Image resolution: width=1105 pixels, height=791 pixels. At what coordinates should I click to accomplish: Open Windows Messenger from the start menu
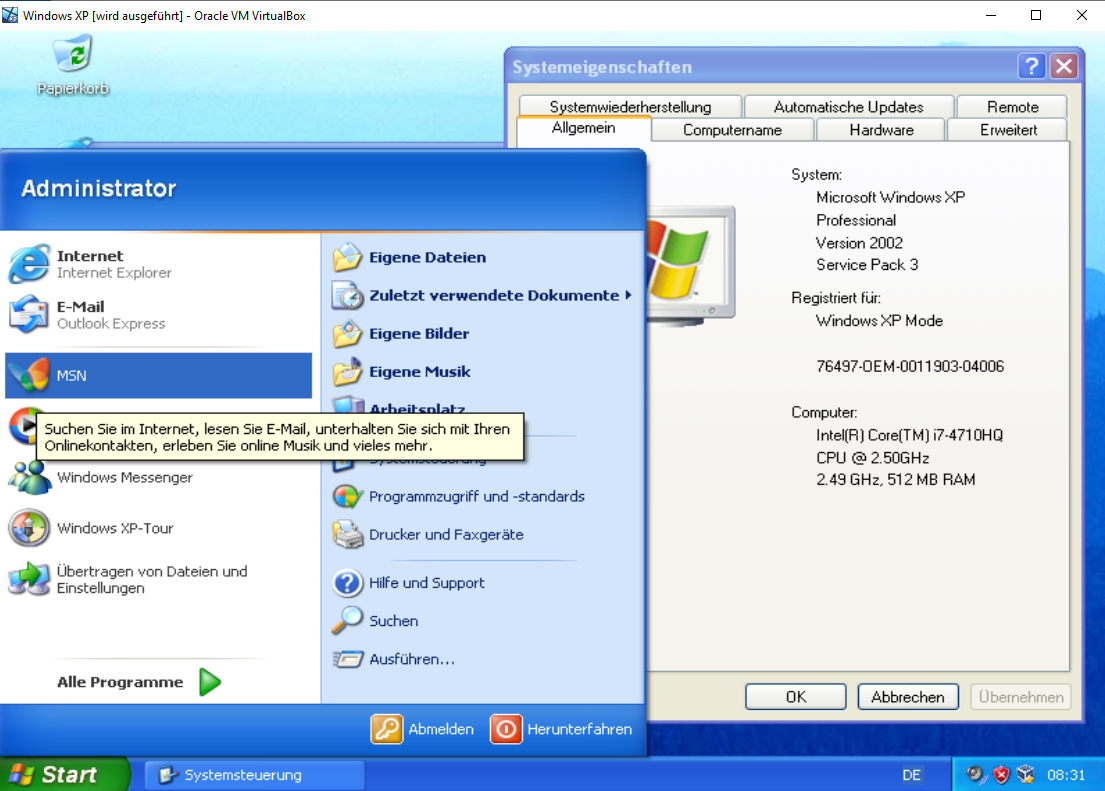159,477
